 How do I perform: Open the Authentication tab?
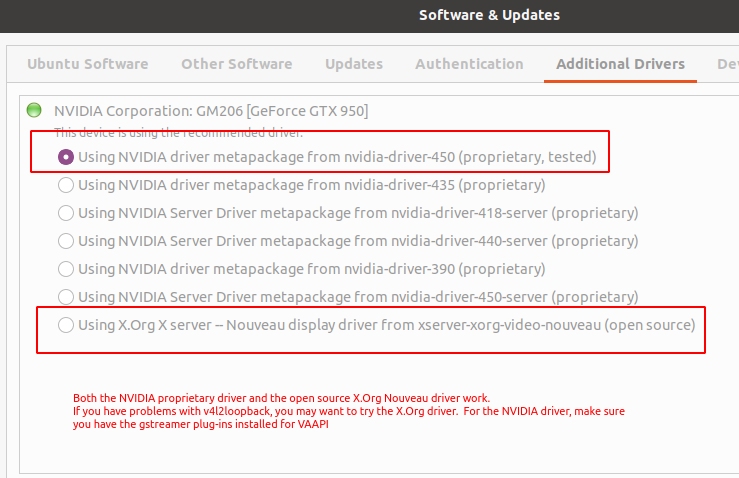point(469,64)
